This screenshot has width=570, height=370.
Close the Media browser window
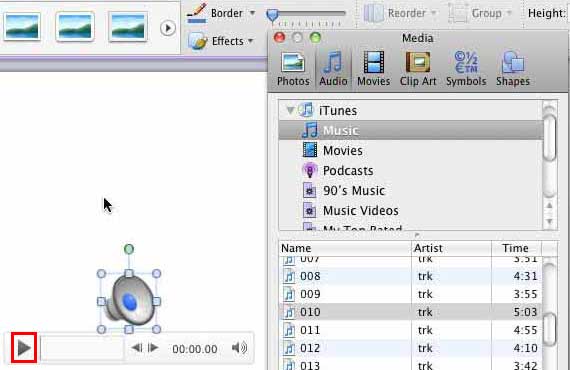coord(280,37)
